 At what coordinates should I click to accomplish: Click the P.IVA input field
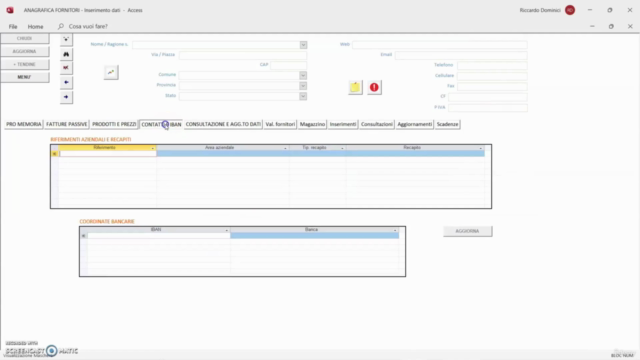[x=488, y=107]
